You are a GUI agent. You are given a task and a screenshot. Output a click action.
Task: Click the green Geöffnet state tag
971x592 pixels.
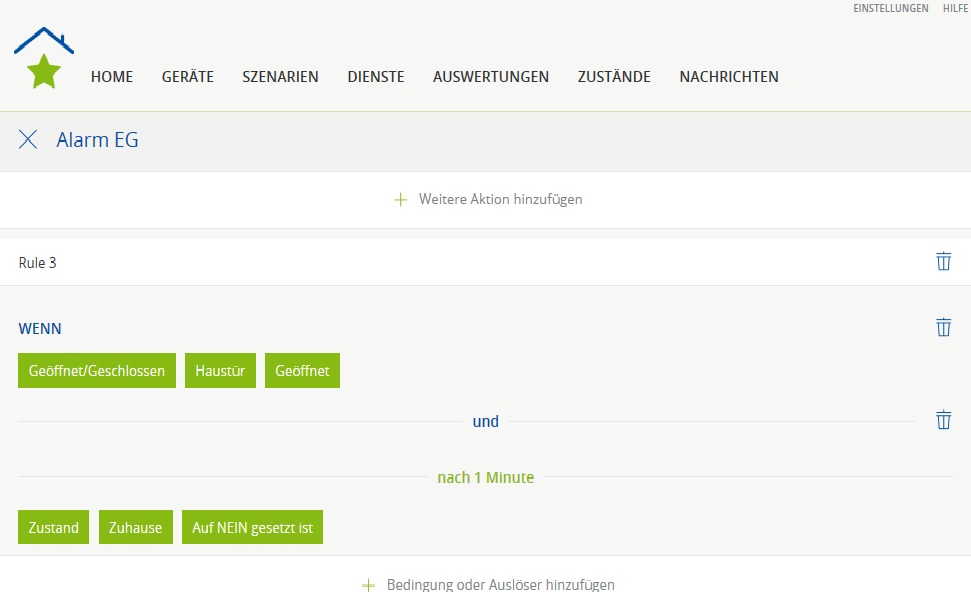click(302, 370)
